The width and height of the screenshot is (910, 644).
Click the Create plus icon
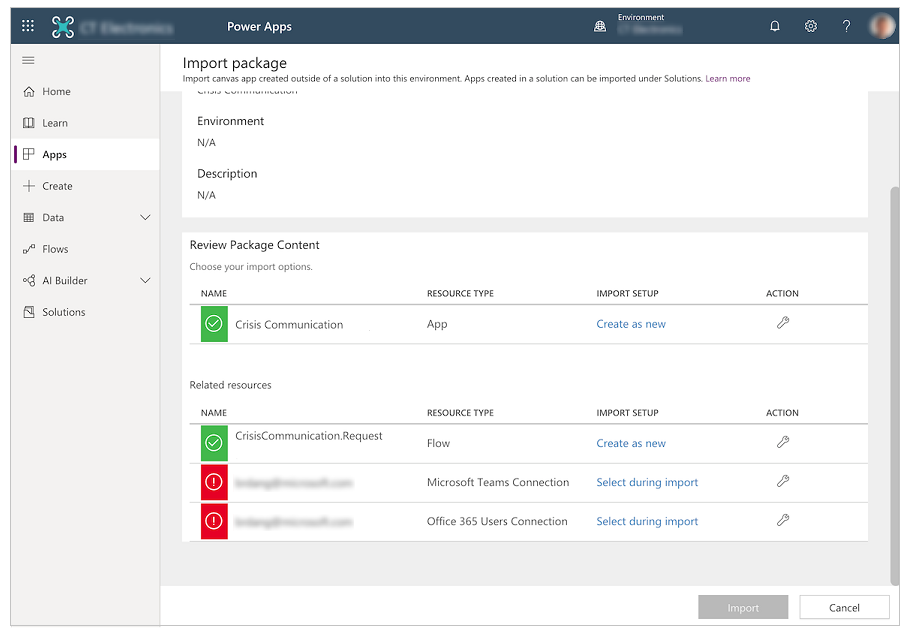pyautogui.click(x=28, y=186)
